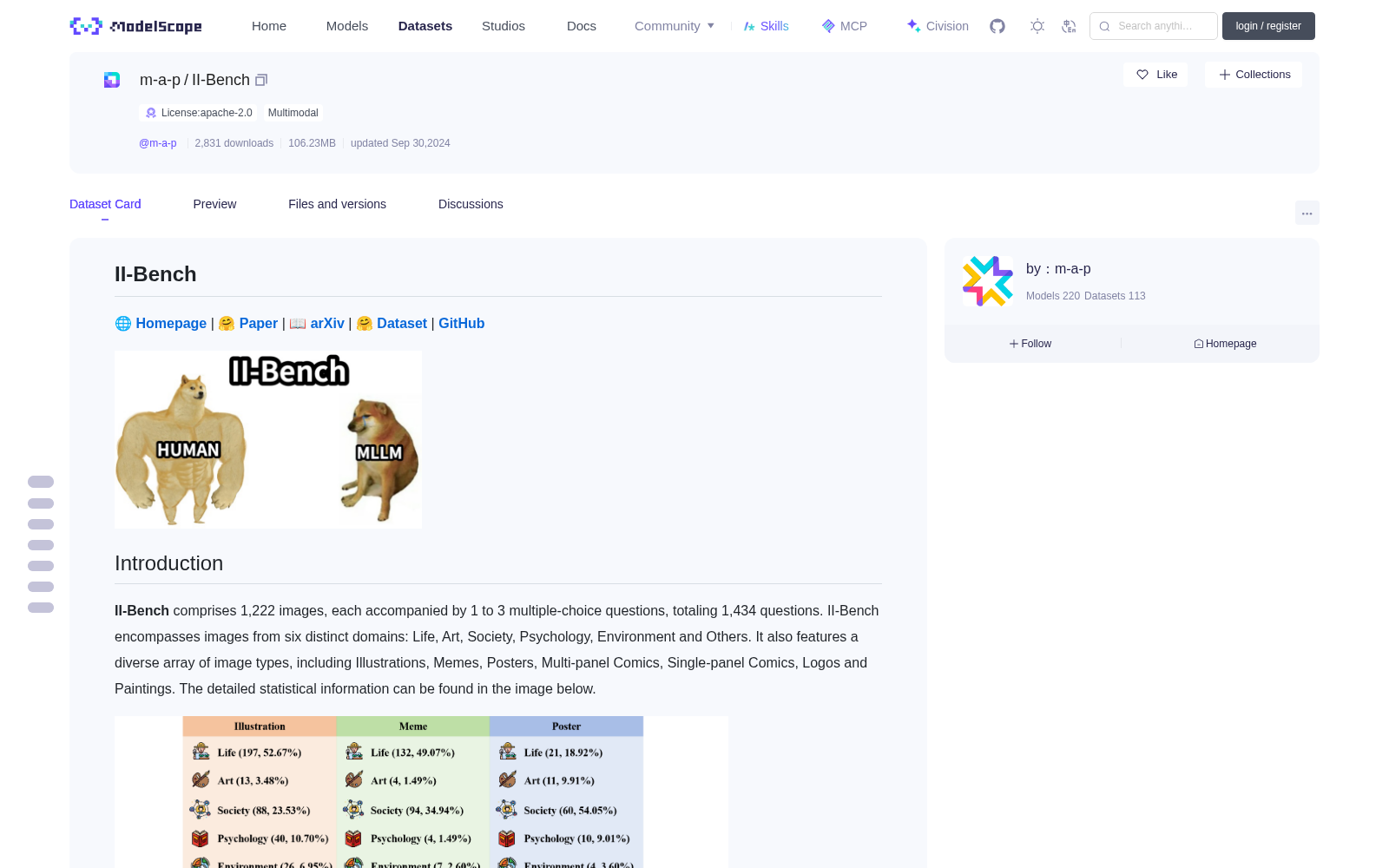
Task: Open the Docs page
Action: pos(582,26)
